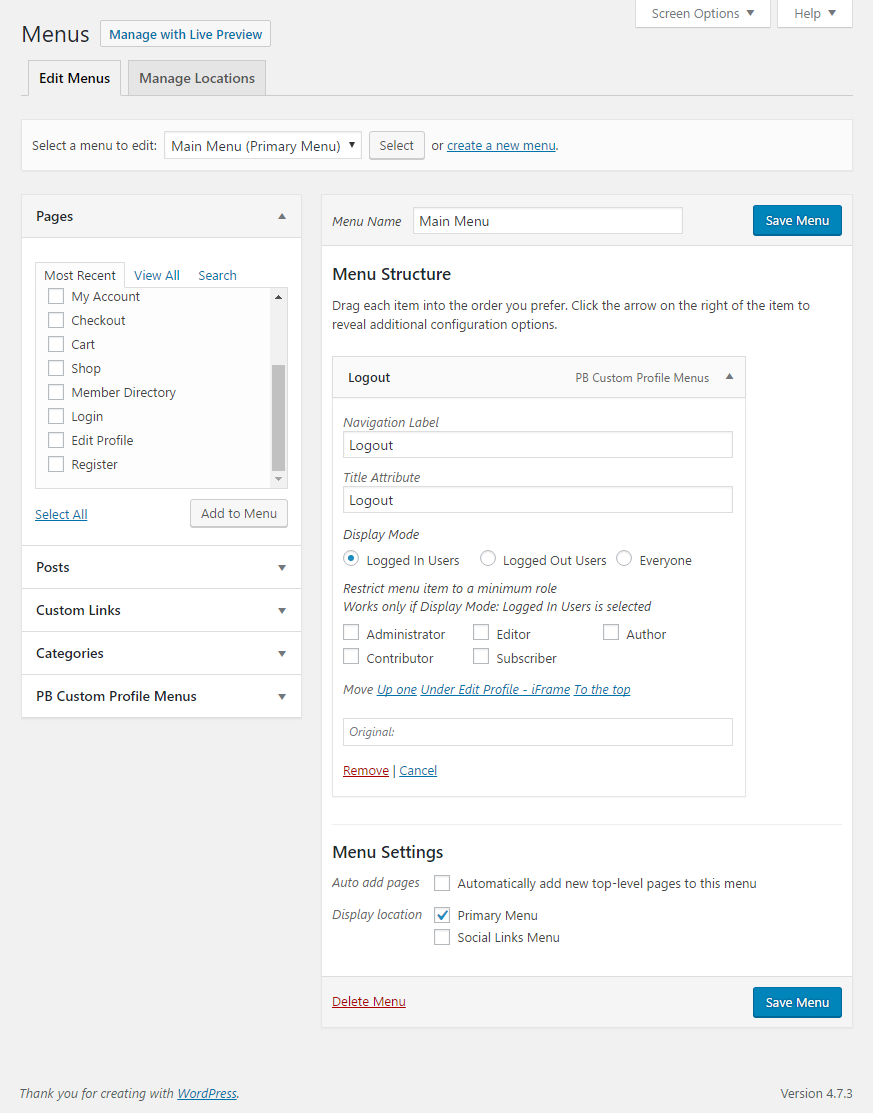This screenshot has height=1113, width=873.
Task: Open the View All pages tab
Action: tap(157, 276)
